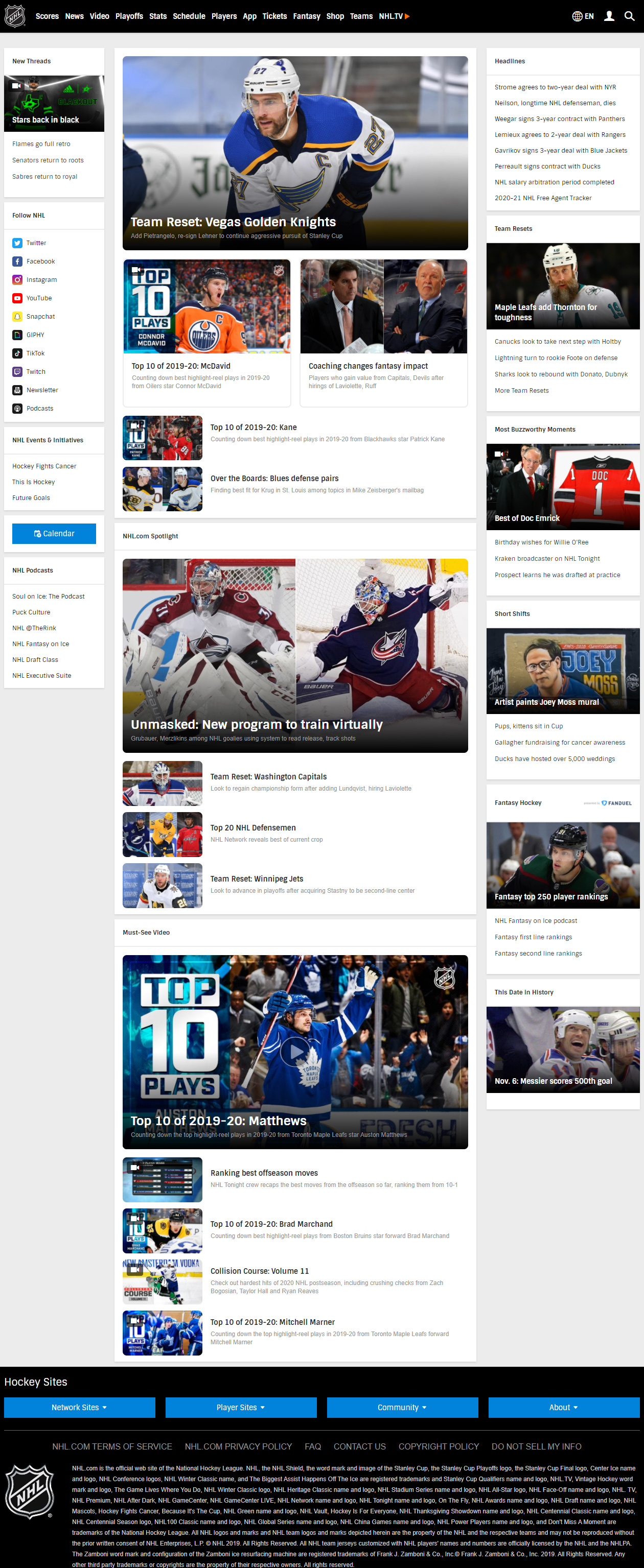The image size is (644, 1568).
Task: Open Top 10 Mitchell Marner video
Action: coord(272,1322)
